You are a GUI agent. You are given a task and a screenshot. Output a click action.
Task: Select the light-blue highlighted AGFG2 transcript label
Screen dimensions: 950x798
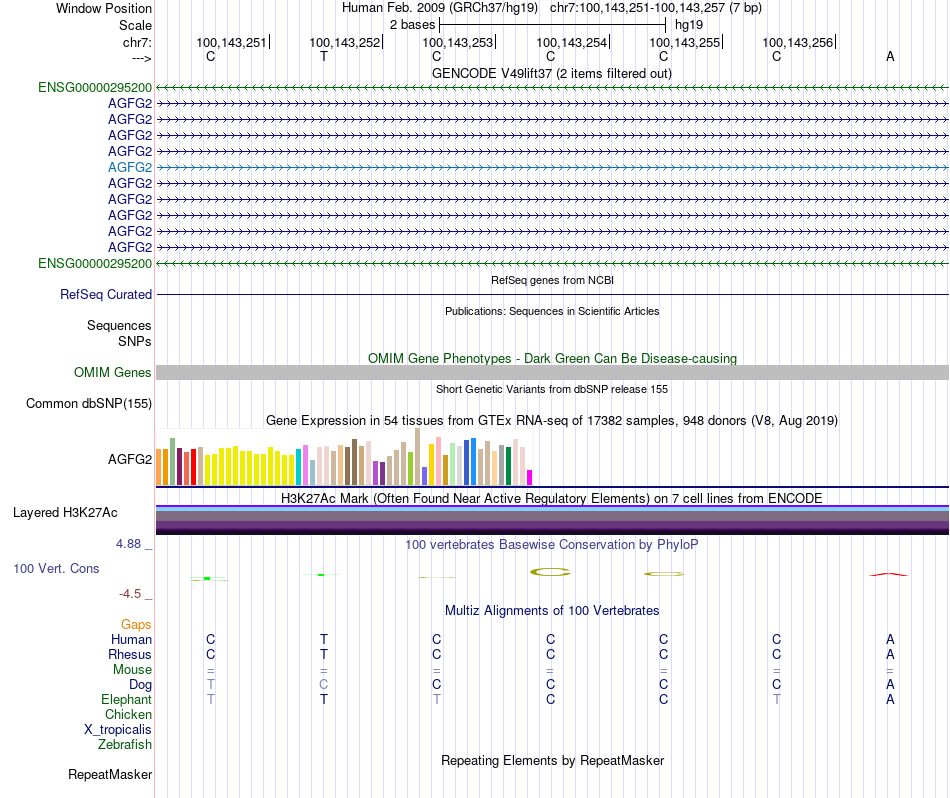[x=130, y=167]
